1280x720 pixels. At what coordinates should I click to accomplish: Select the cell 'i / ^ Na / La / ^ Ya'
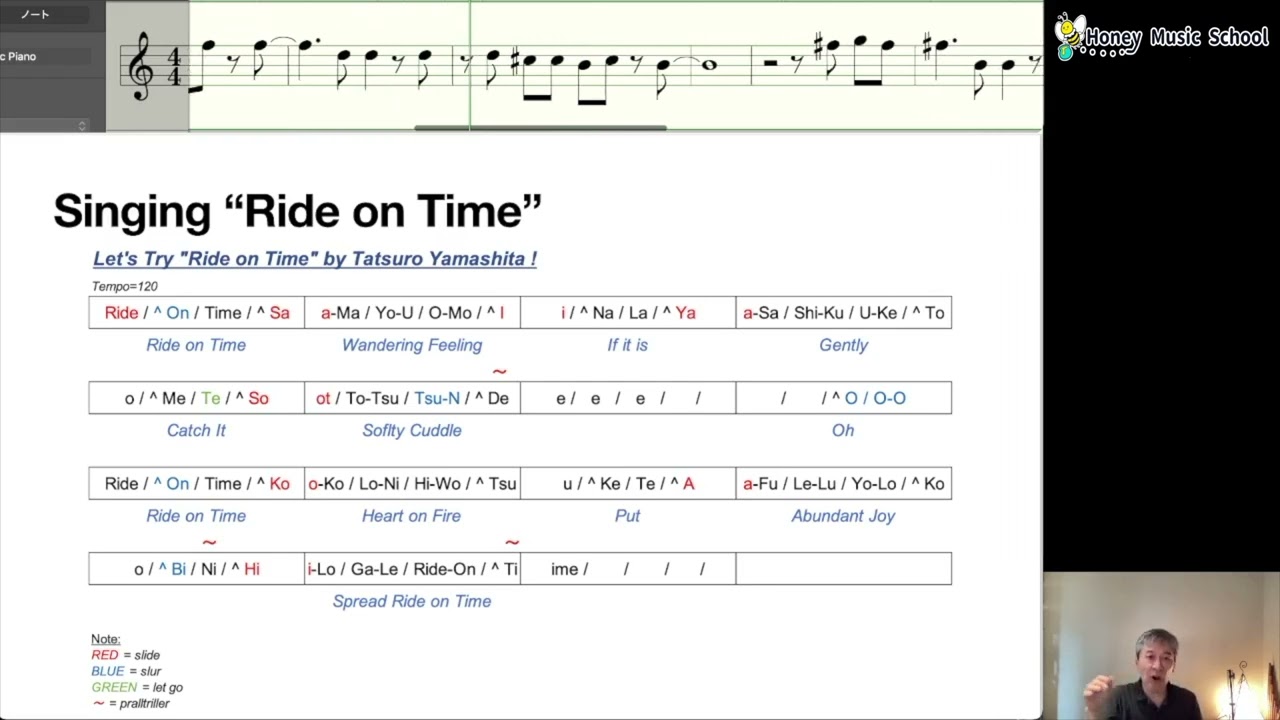pos(628,313)
